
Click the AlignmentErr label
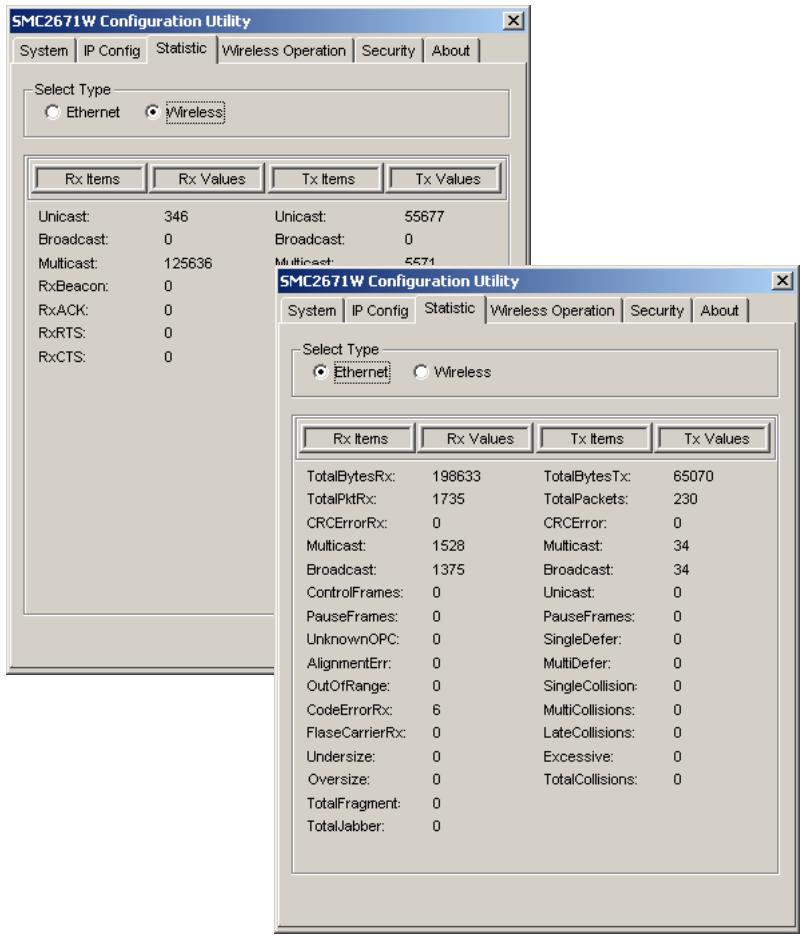tap(349, 663)
